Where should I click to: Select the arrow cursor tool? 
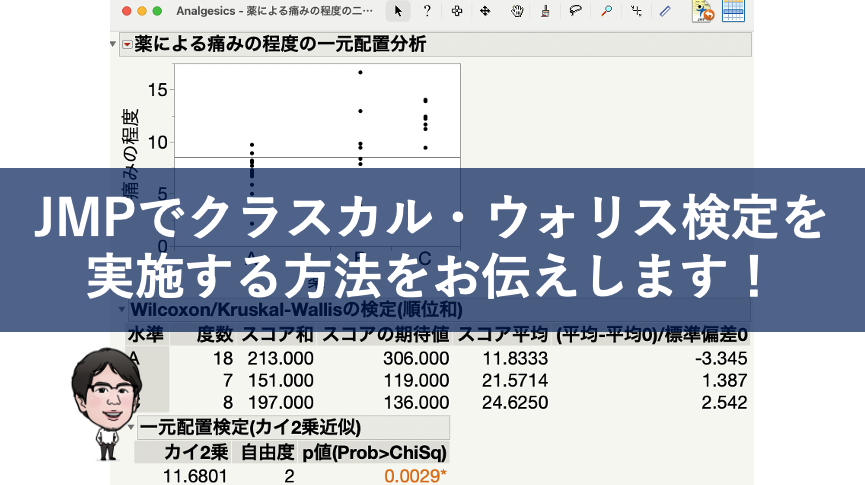coord(398,11)
